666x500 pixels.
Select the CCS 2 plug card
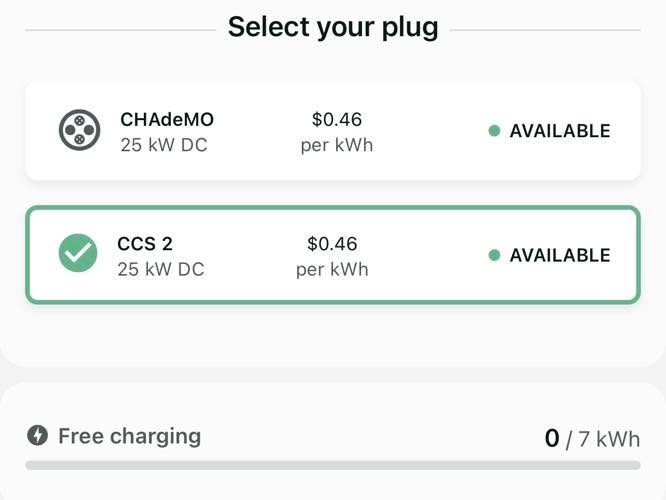[333, 255]
